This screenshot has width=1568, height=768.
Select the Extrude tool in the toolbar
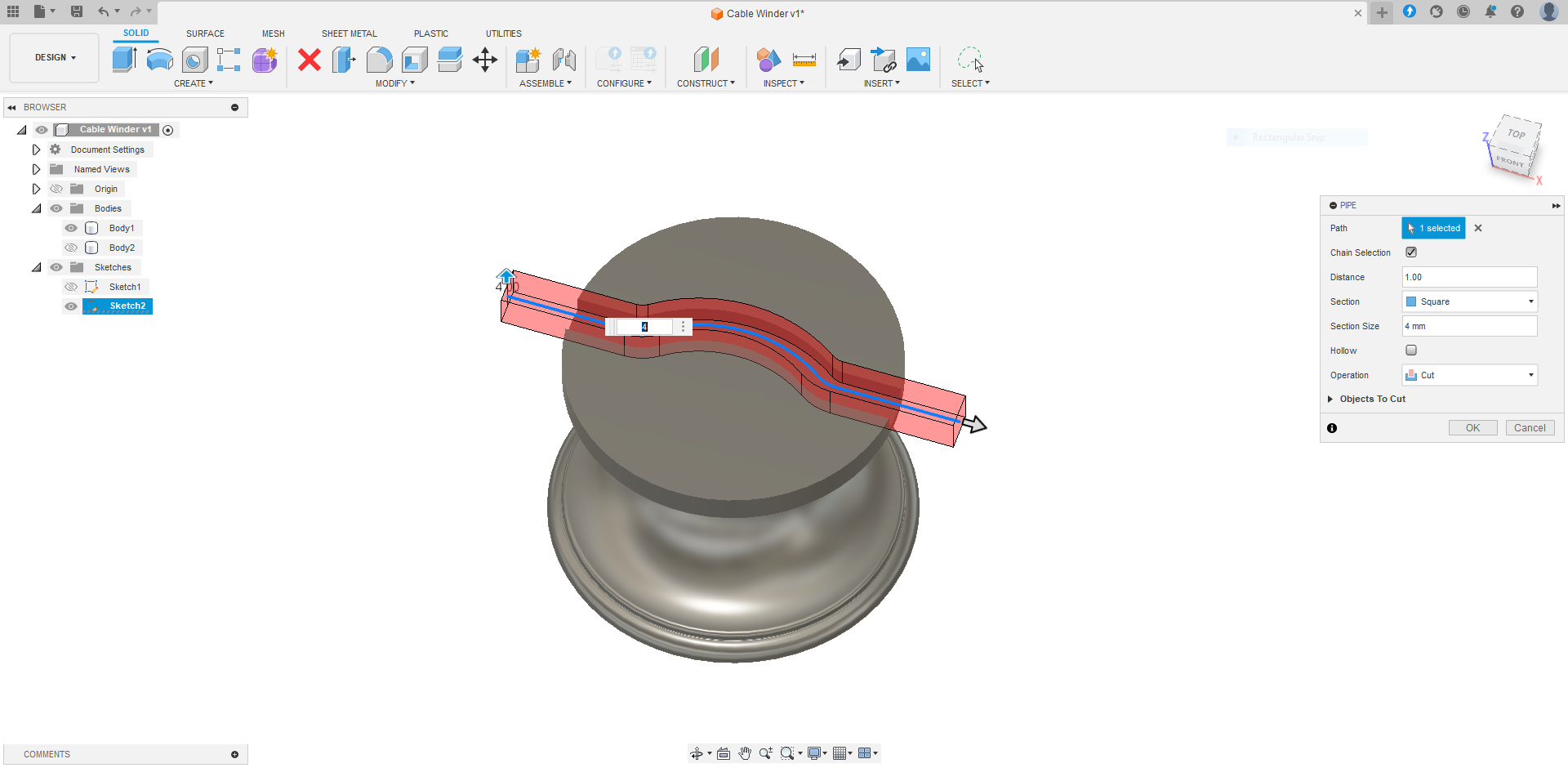[x=124, y=60]
